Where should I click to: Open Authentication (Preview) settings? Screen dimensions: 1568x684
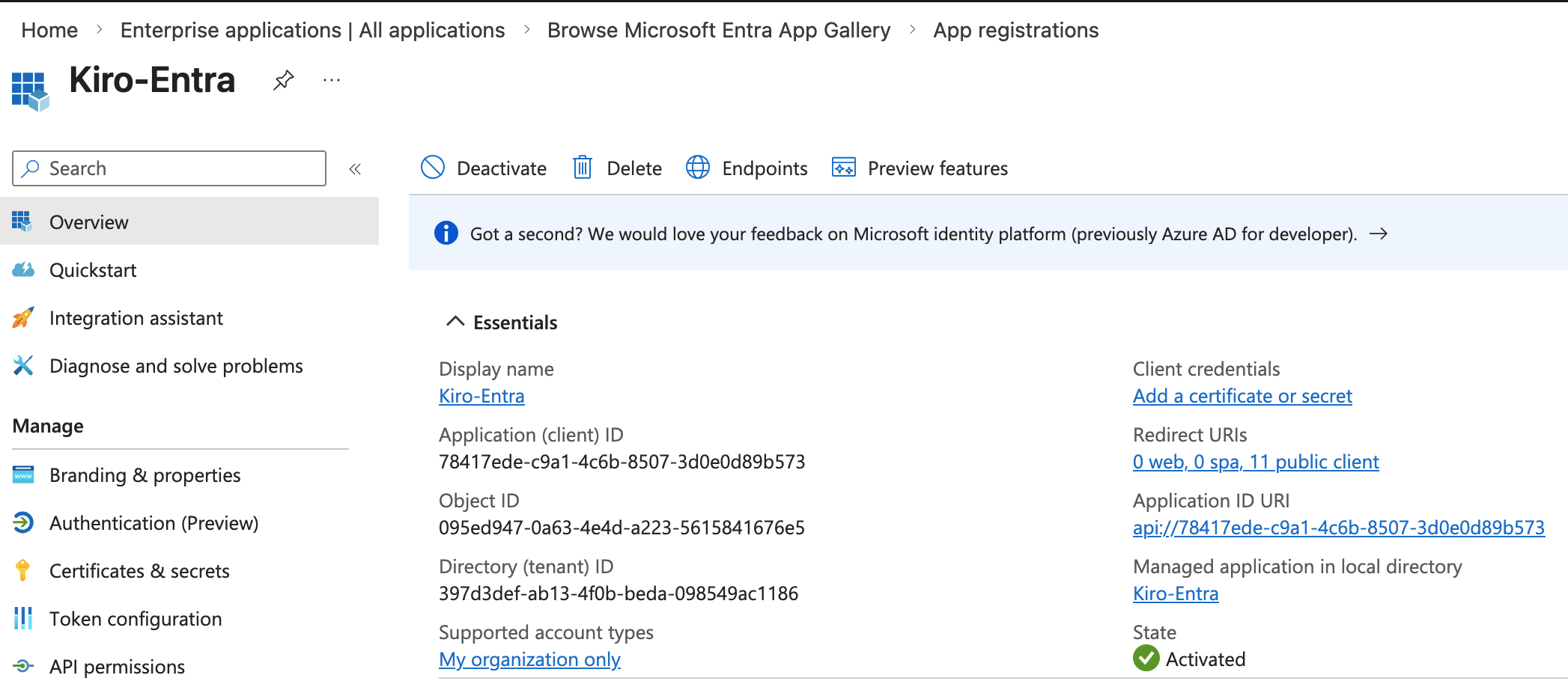(x=154, y=523)
